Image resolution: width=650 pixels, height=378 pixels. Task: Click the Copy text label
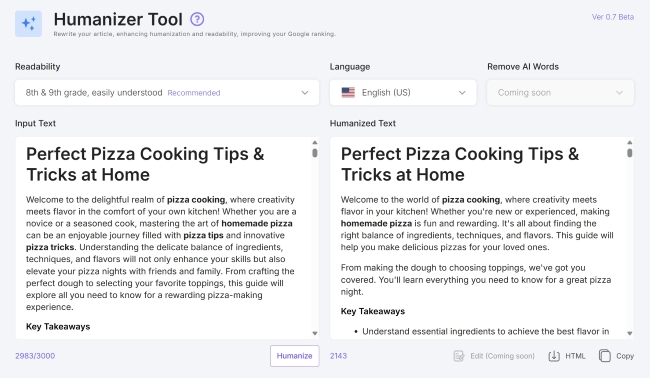point(625,356)
